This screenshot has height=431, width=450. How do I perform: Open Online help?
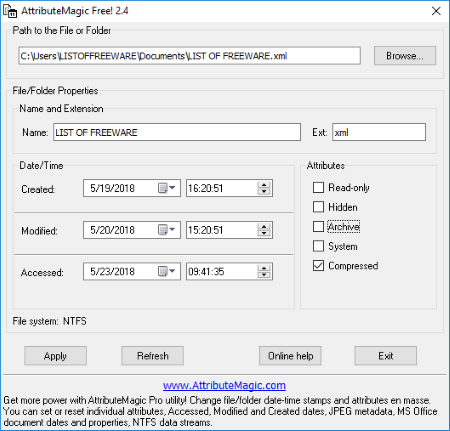pos(290,356)
